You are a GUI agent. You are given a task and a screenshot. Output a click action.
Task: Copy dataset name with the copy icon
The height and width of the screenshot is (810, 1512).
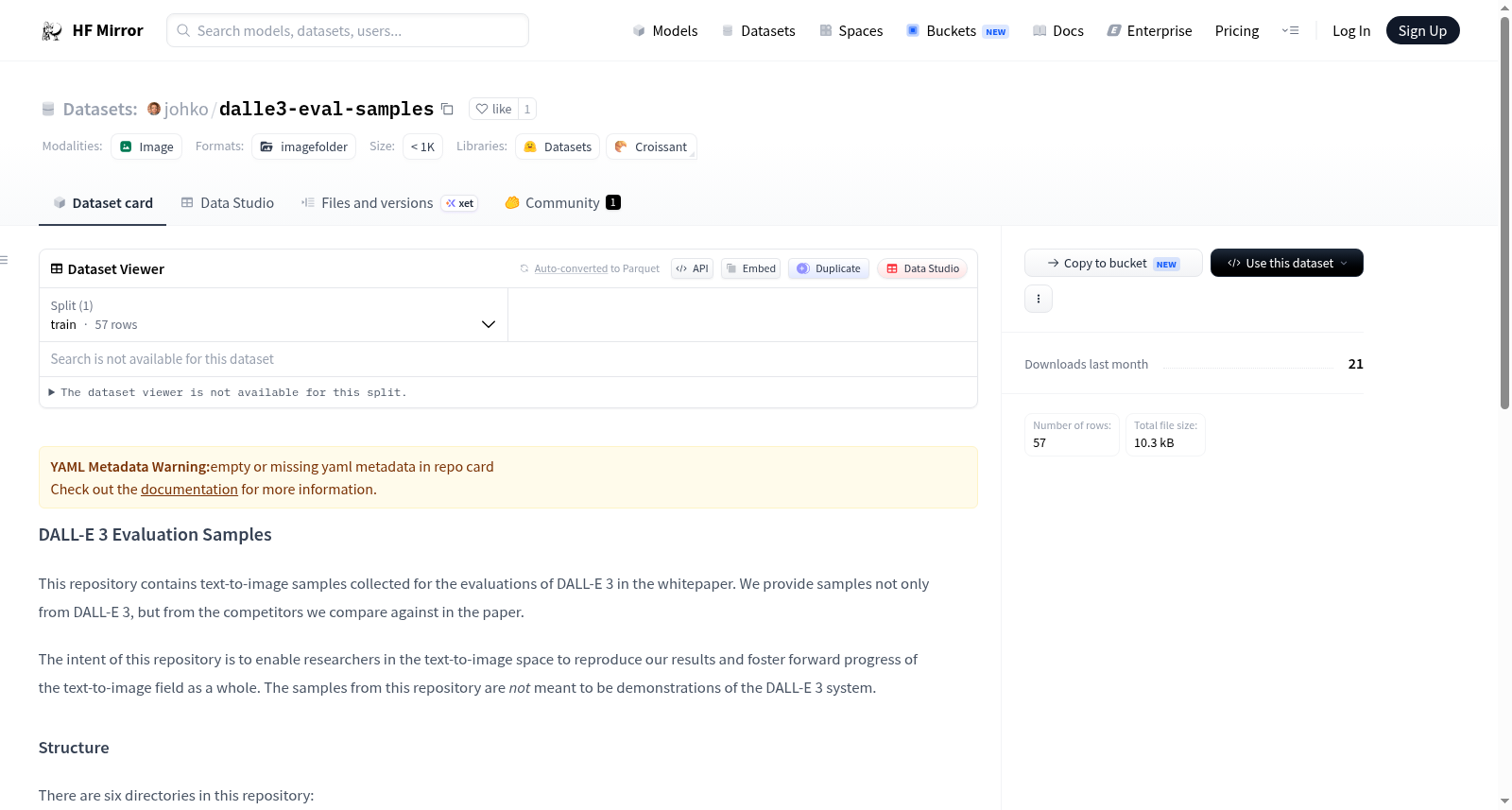pos(448,110)
